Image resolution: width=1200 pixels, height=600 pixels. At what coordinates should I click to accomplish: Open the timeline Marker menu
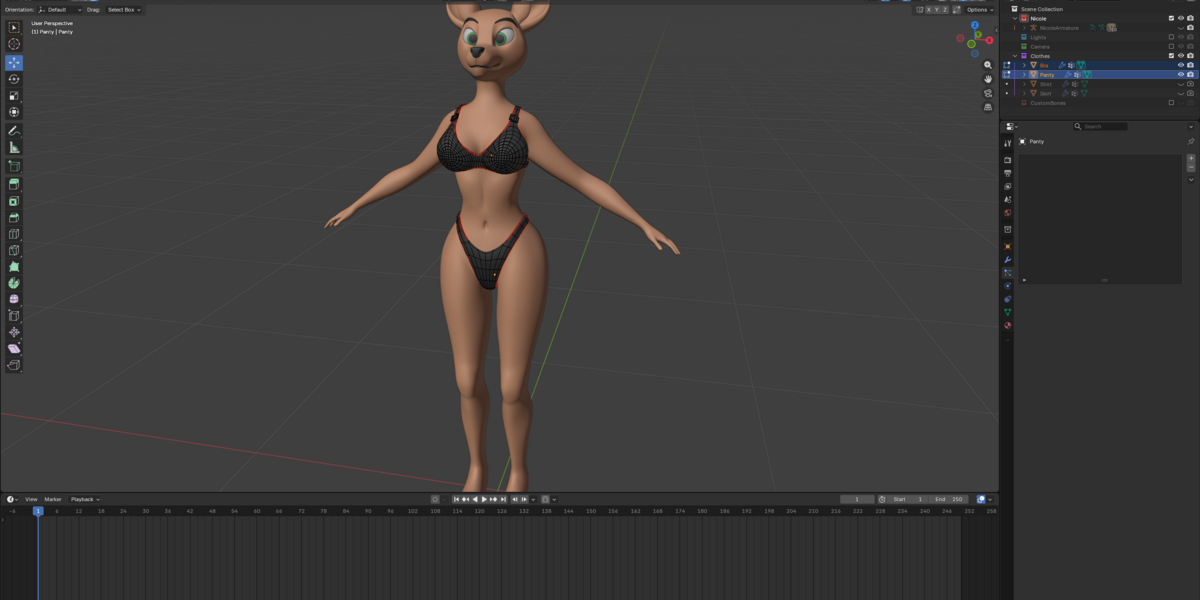coord(53,499)
